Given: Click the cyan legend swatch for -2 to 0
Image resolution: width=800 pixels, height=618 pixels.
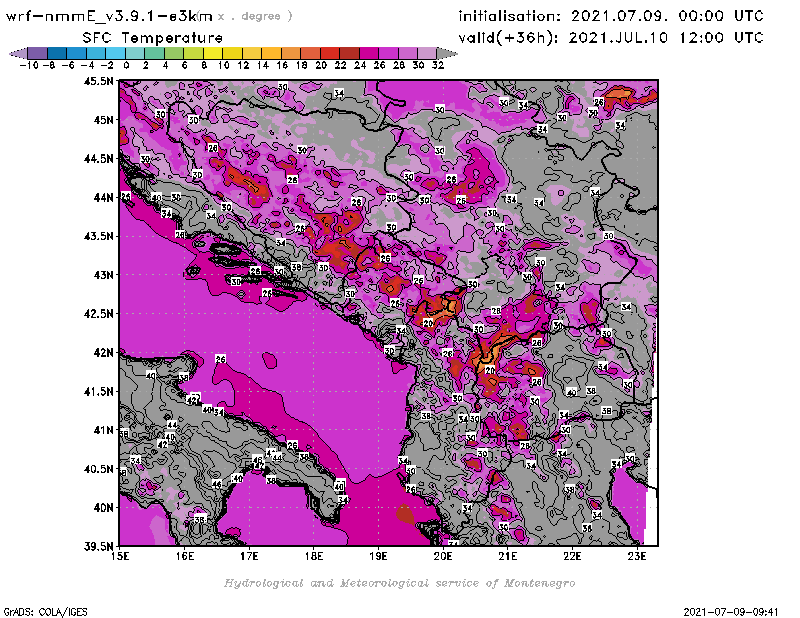Looking at the screenshot, I should point(116,53).
